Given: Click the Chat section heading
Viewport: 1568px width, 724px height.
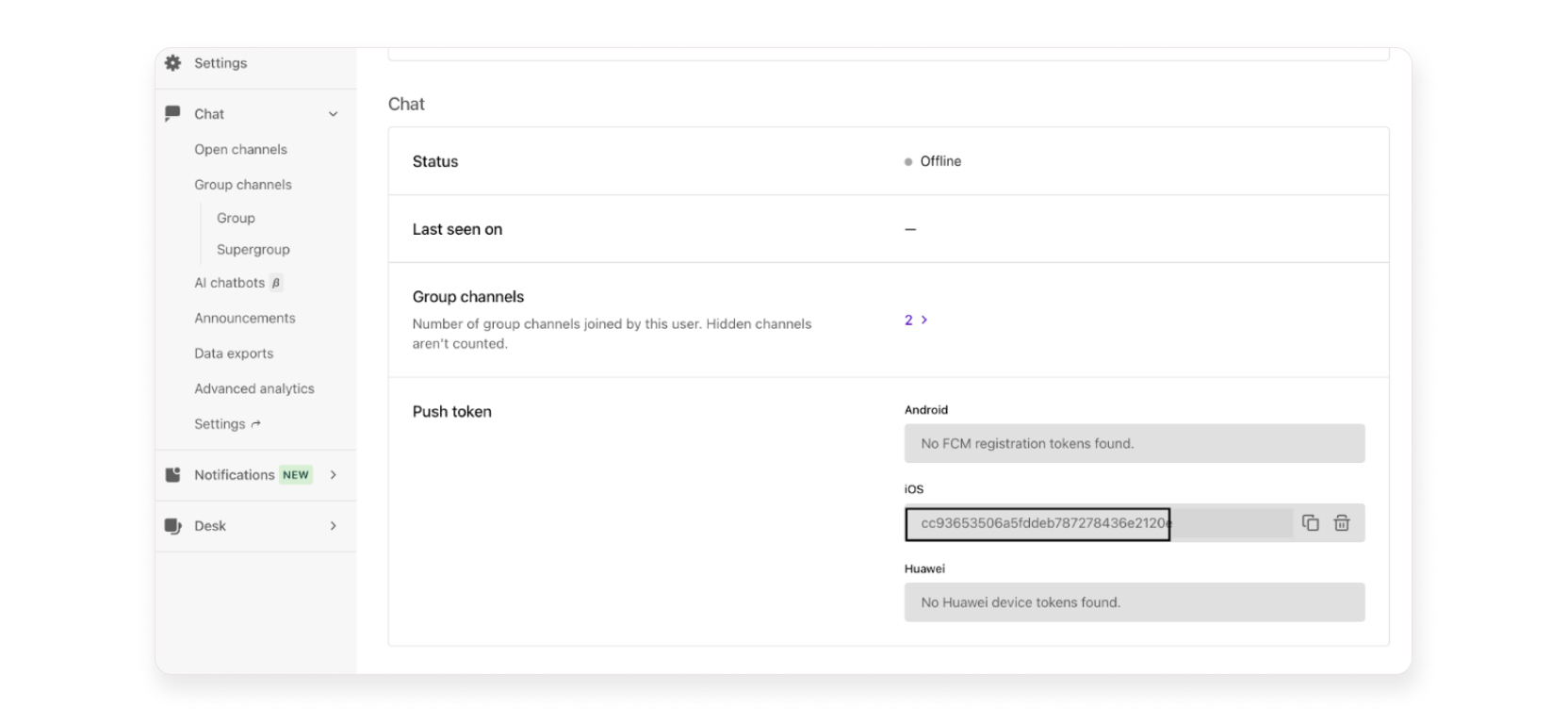Looking at the screenshot, I should coord(406,105).
